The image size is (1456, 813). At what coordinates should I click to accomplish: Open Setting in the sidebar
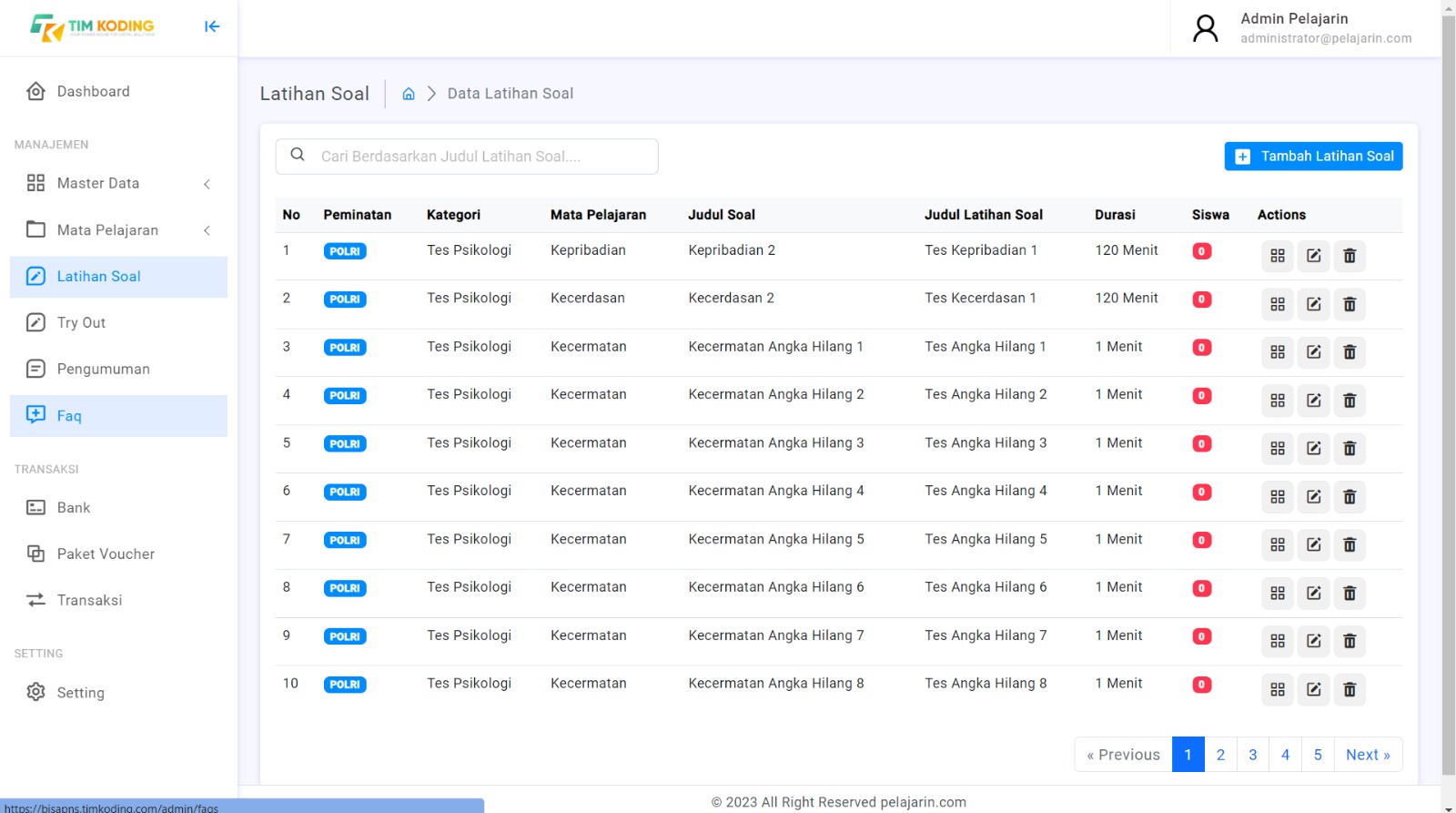point(118,693)
